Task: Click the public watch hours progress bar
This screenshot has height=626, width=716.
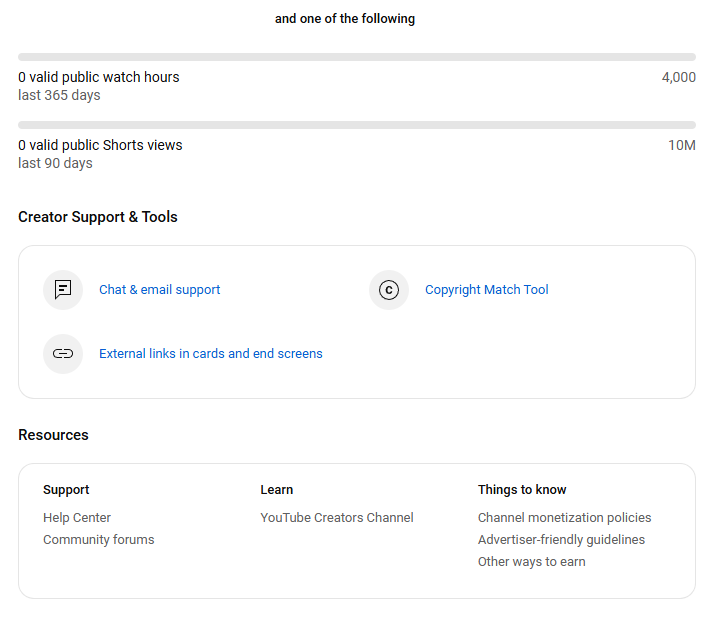Action: click(x=357, y=57)
